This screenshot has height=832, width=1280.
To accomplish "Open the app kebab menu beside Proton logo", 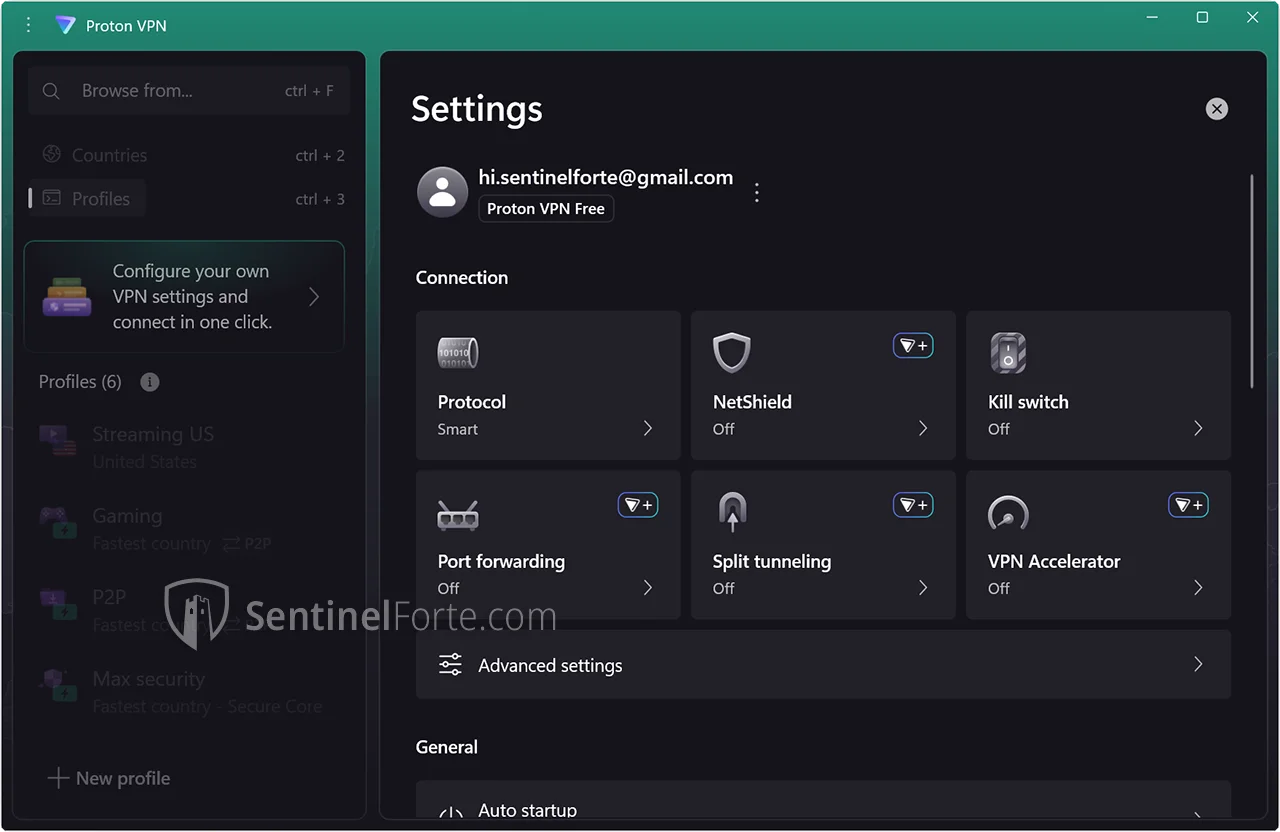I will [28, 25].
